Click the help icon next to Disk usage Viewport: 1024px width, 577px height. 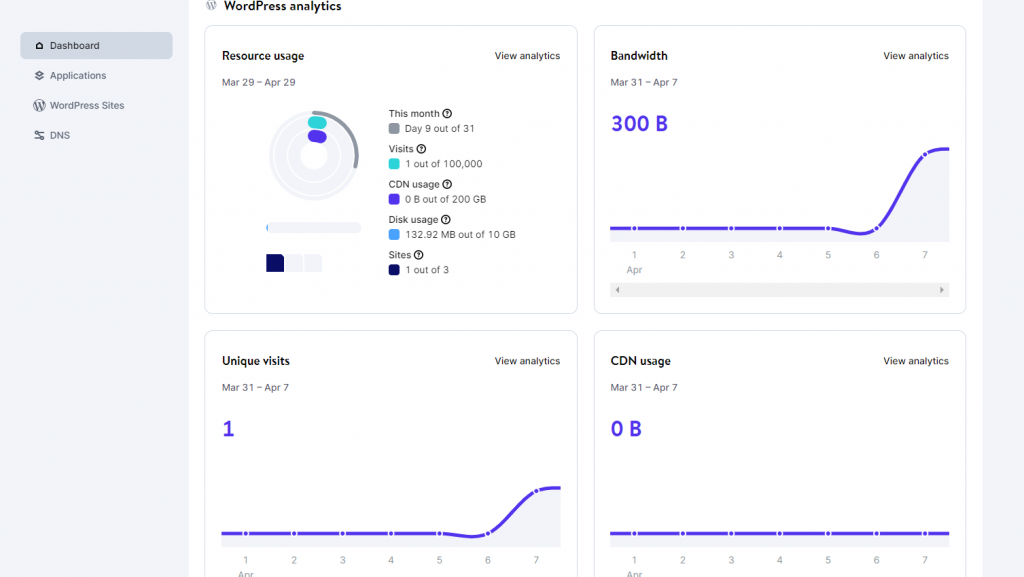click(x=445, y=219)
